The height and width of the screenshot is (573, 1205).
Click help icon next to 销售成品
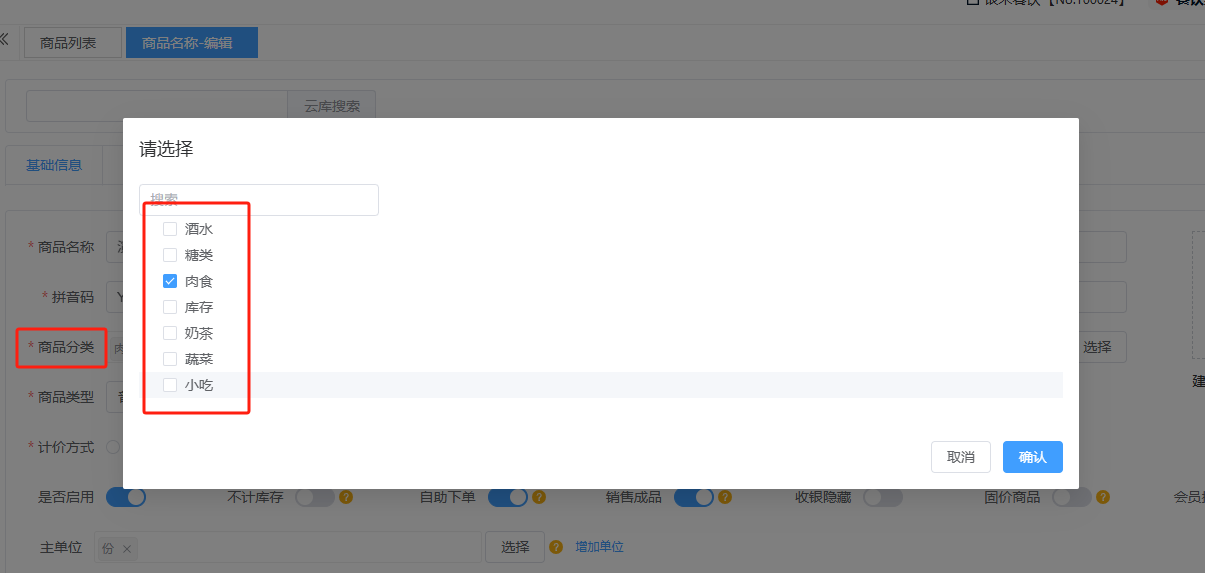click(x=725, y=497)
